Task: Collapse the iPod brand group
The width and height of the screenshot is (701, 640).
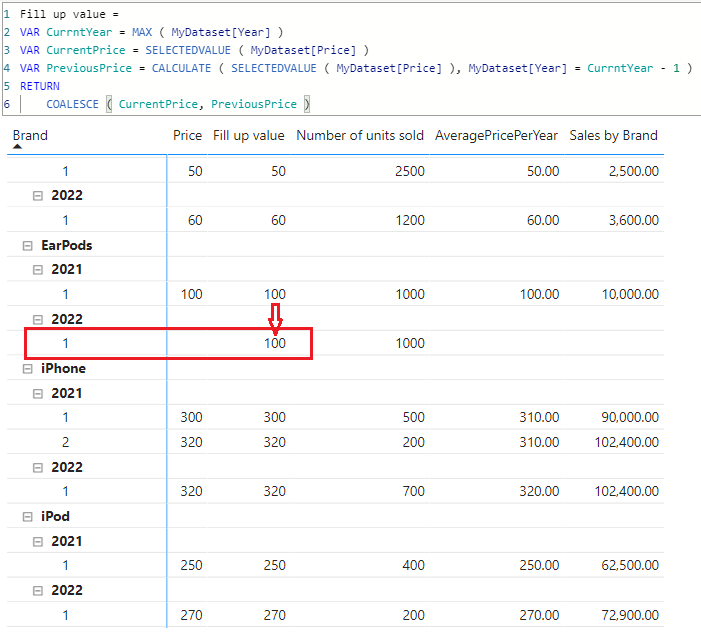Action: click(28, 517)
